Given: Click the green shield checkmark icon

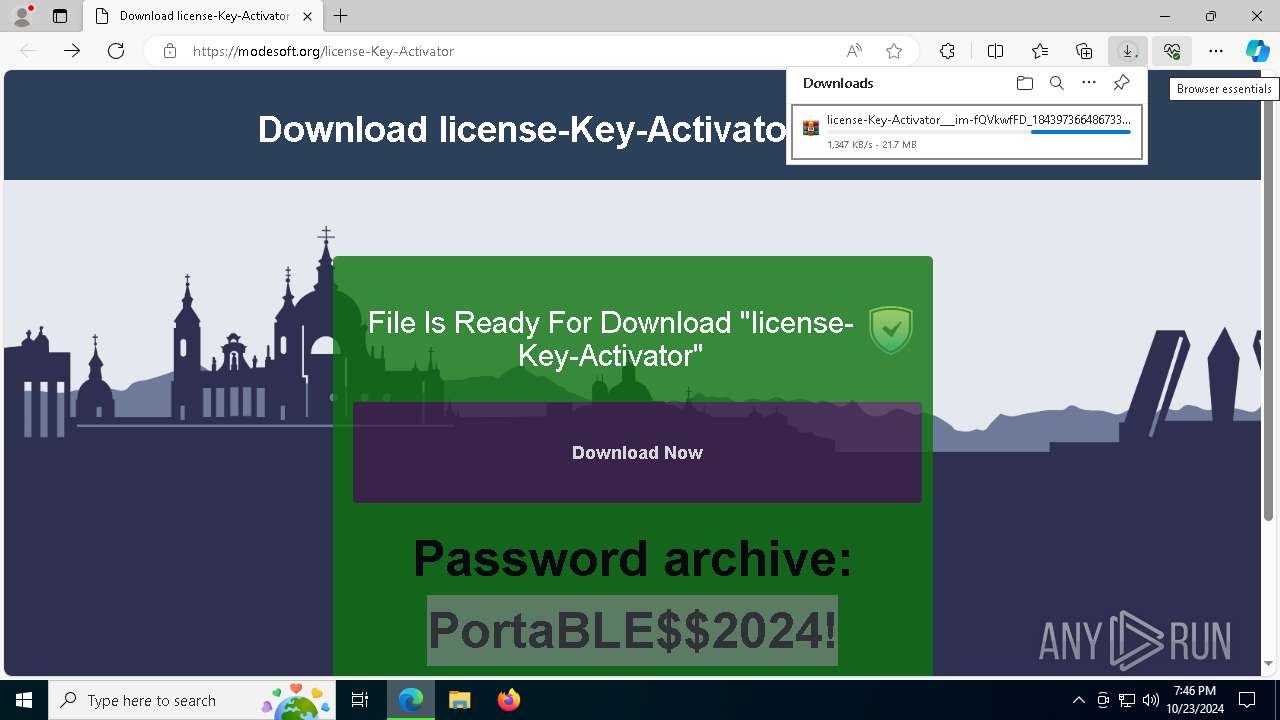Looking at the screenshot, I should [890, 330].
